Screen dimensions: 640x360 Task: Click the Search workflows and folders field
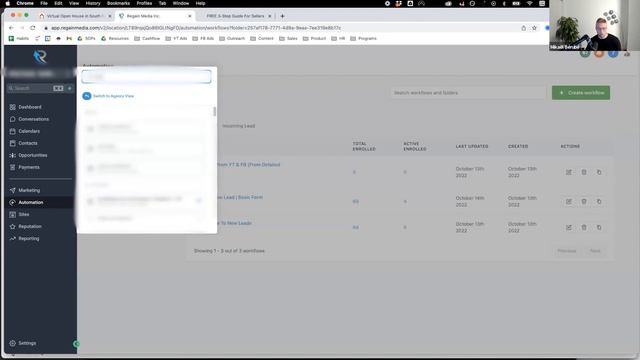click(468, 93)
